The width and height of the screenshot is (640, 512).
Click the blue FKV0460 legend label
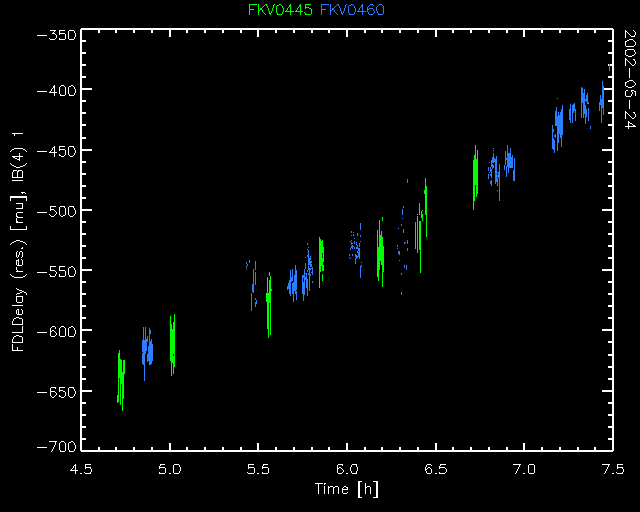pos(352,11)
